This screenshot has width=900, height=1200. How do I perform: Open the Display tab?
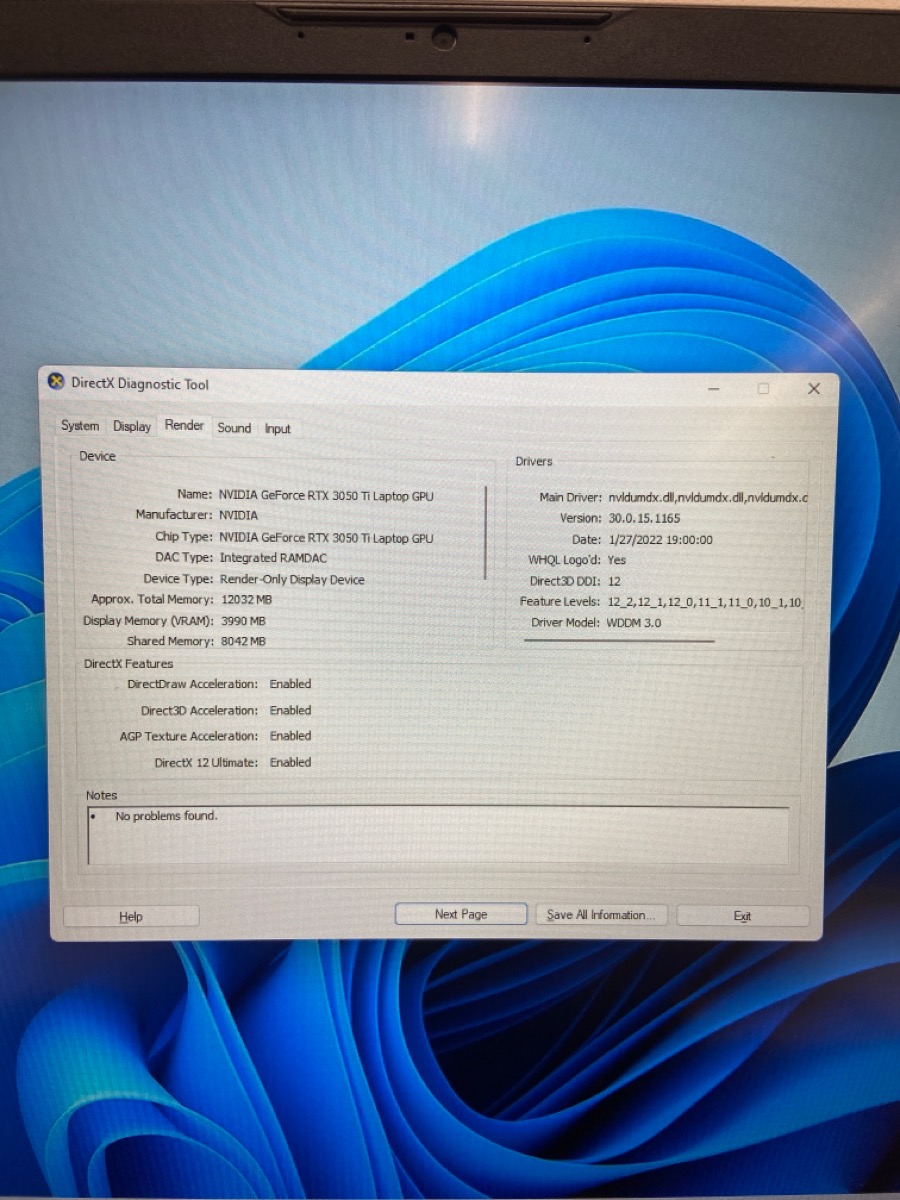point(132,426)
